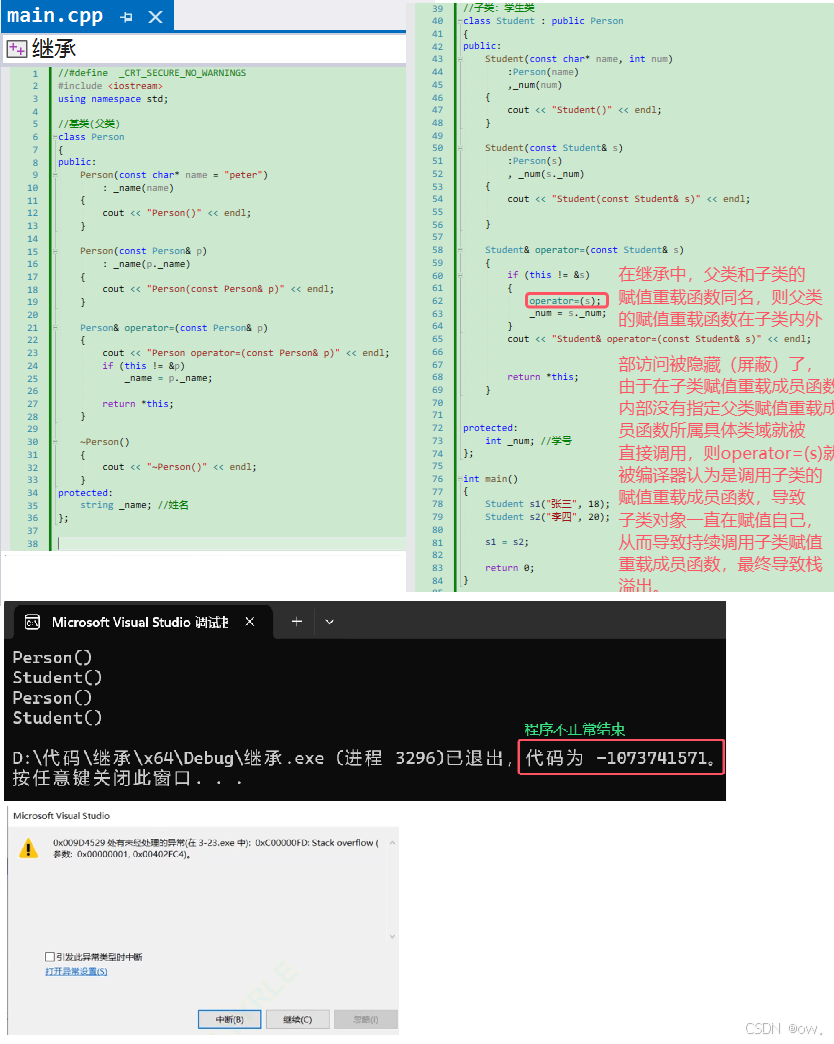Viewport: 834px width, 1044px height.
Task: Click 'if (this != &s)' on line 60
Action: tap(548, 275)
